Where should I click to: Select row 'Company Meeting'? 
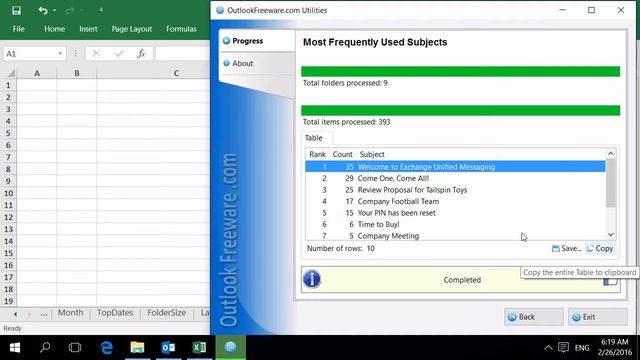455,236
